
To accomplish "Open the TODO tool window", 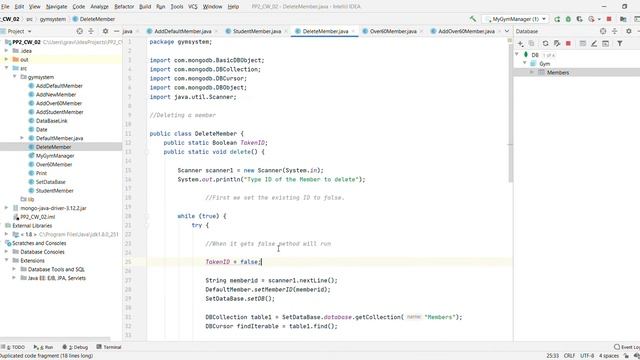I will [x=13, y=347].
